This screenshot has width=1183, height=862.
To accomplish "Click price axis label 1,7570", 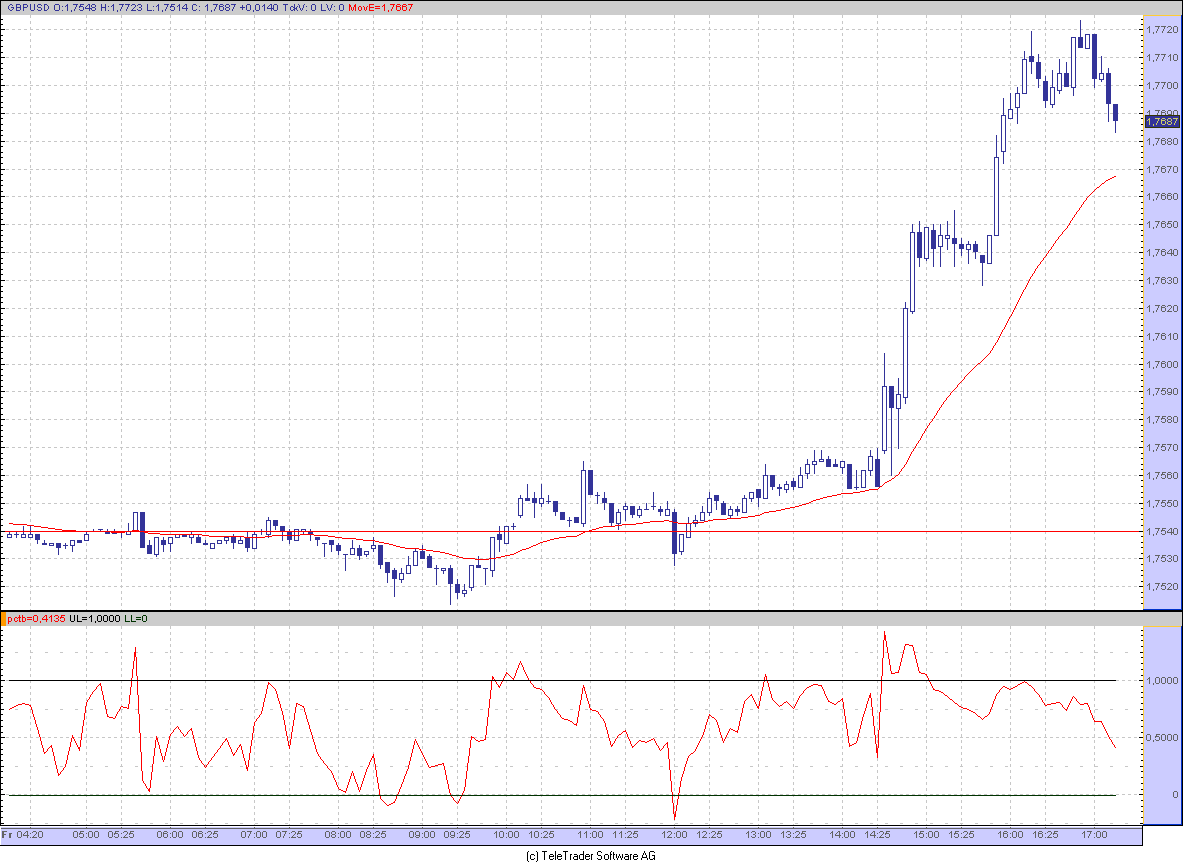I will pyautogui.click(x=1162, y=447).
